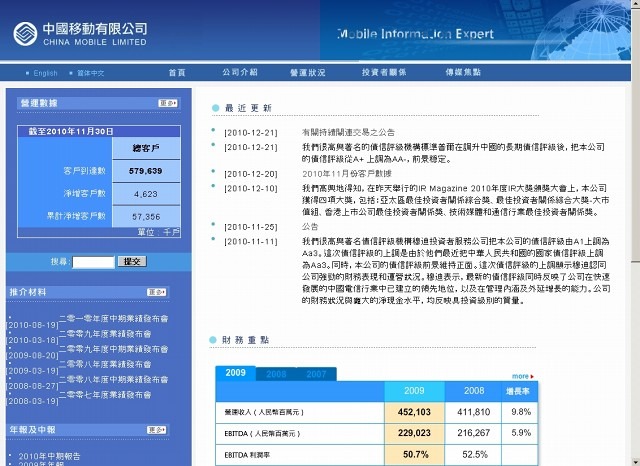The image size is (640, 466).
Task: Click 更多 button beside 年報及中報
Action: click(x=157, y=430)
